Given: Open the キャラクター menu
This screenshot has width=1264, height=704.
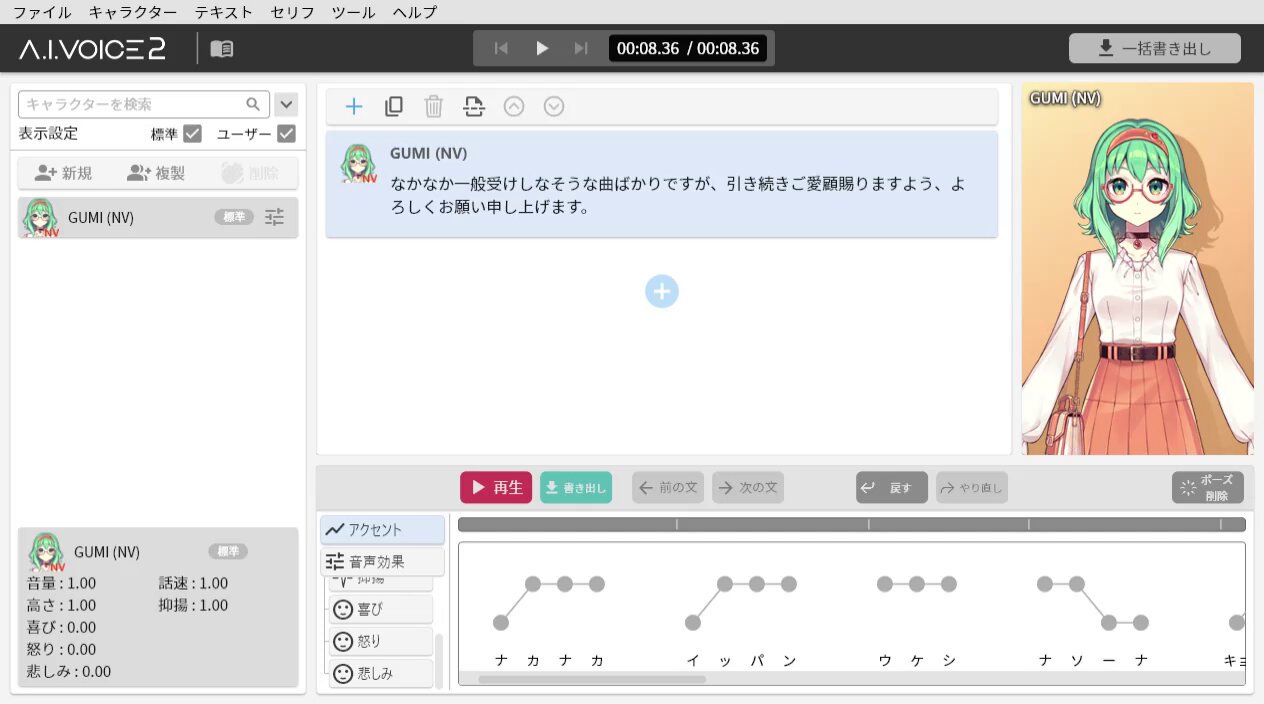Looking at the screenshot, I should pyautogui.click(x=133, y=13).
